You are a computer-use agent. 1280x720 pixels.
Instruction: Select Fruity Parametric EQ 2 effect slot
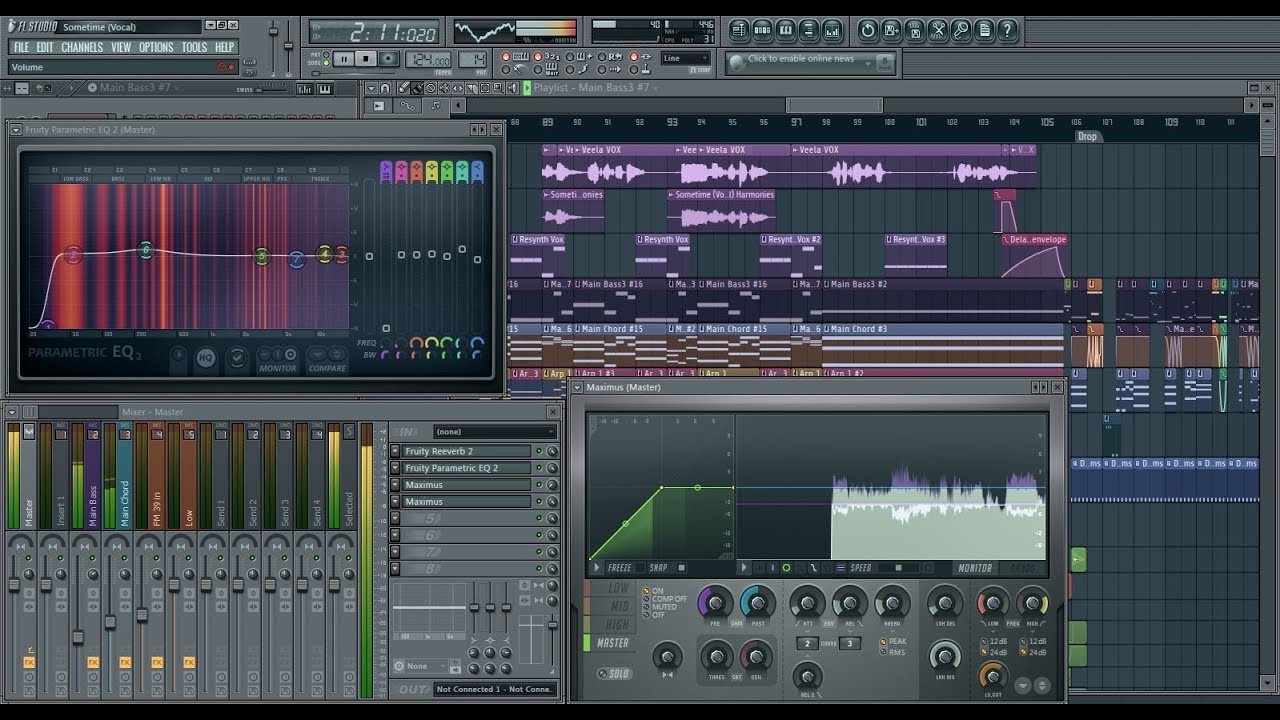point(466,468)
